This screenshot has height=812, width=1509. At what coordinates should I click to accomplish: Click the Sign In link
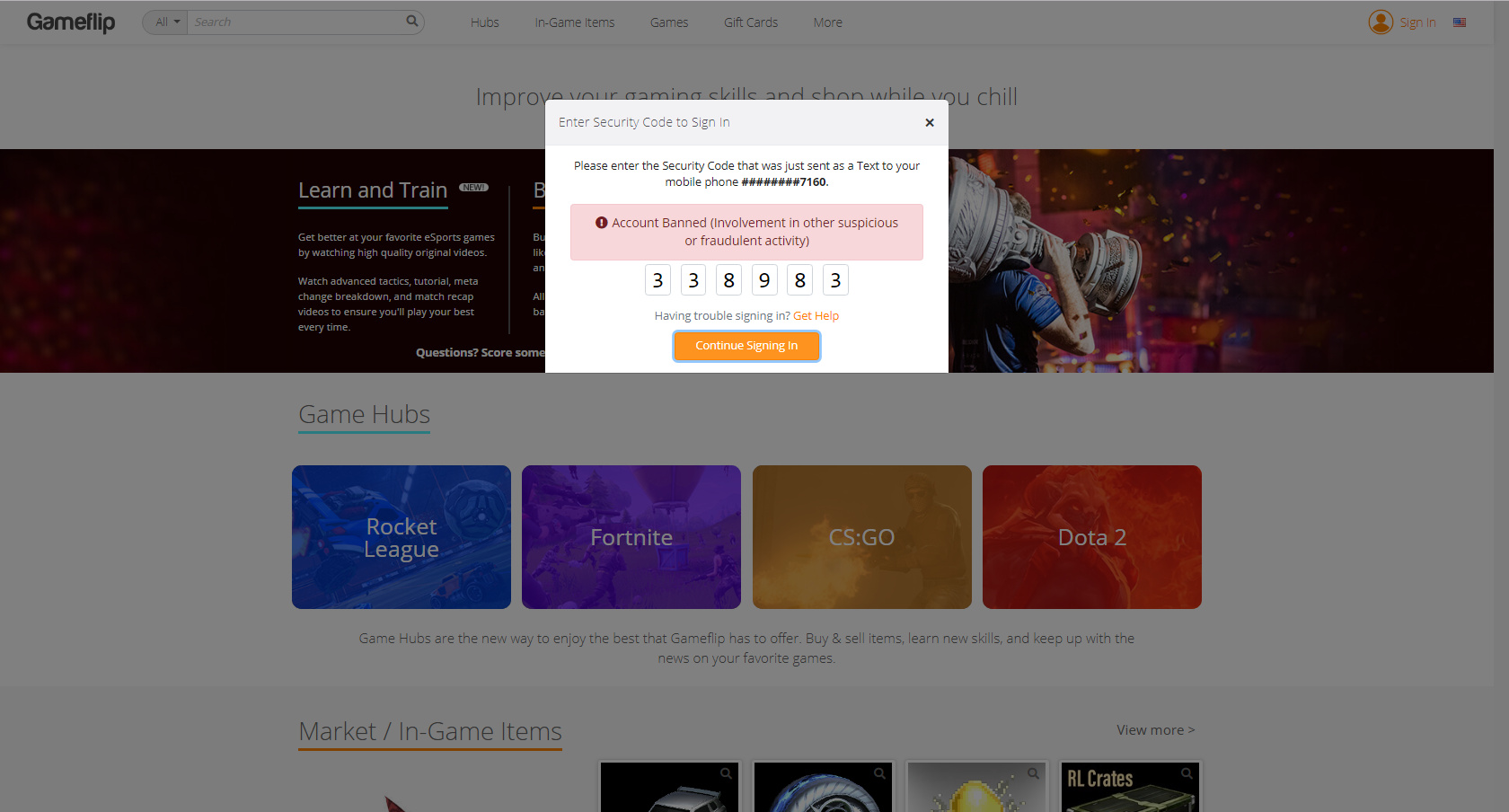click(x=1417, y=22)
